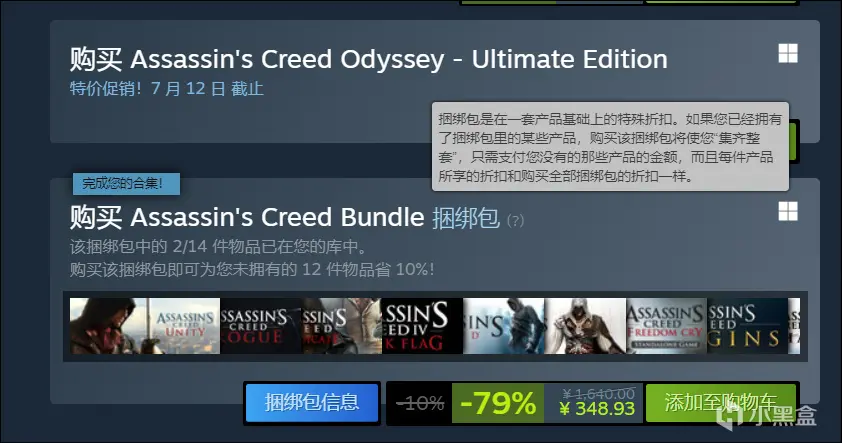This screenshot has height=443, width=842.
Task: Open the 捆绑包信息 bundle info button
Action: (312, 403)
